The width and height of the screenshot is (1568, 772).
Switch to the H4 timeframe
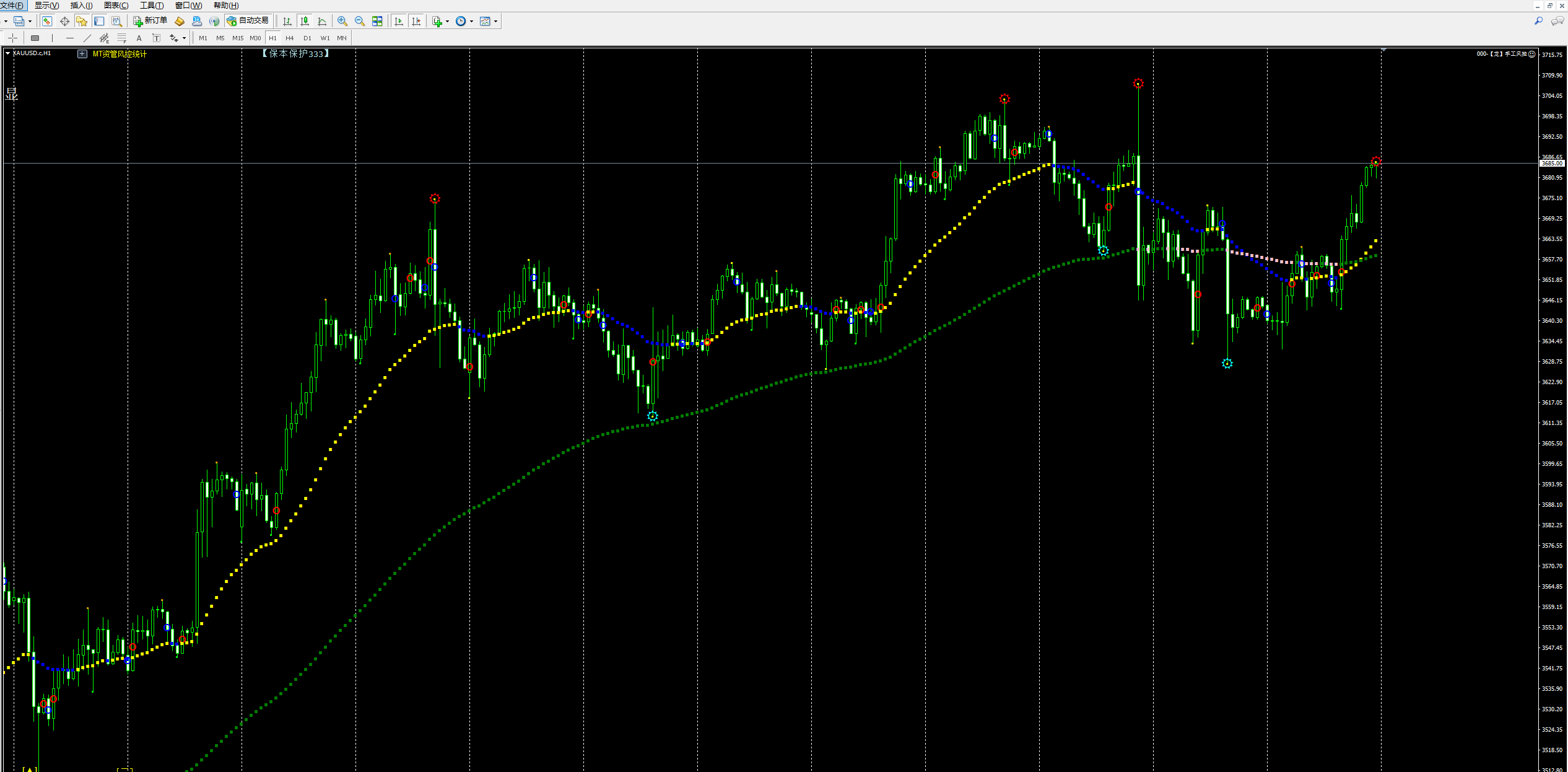click(289, 38)
